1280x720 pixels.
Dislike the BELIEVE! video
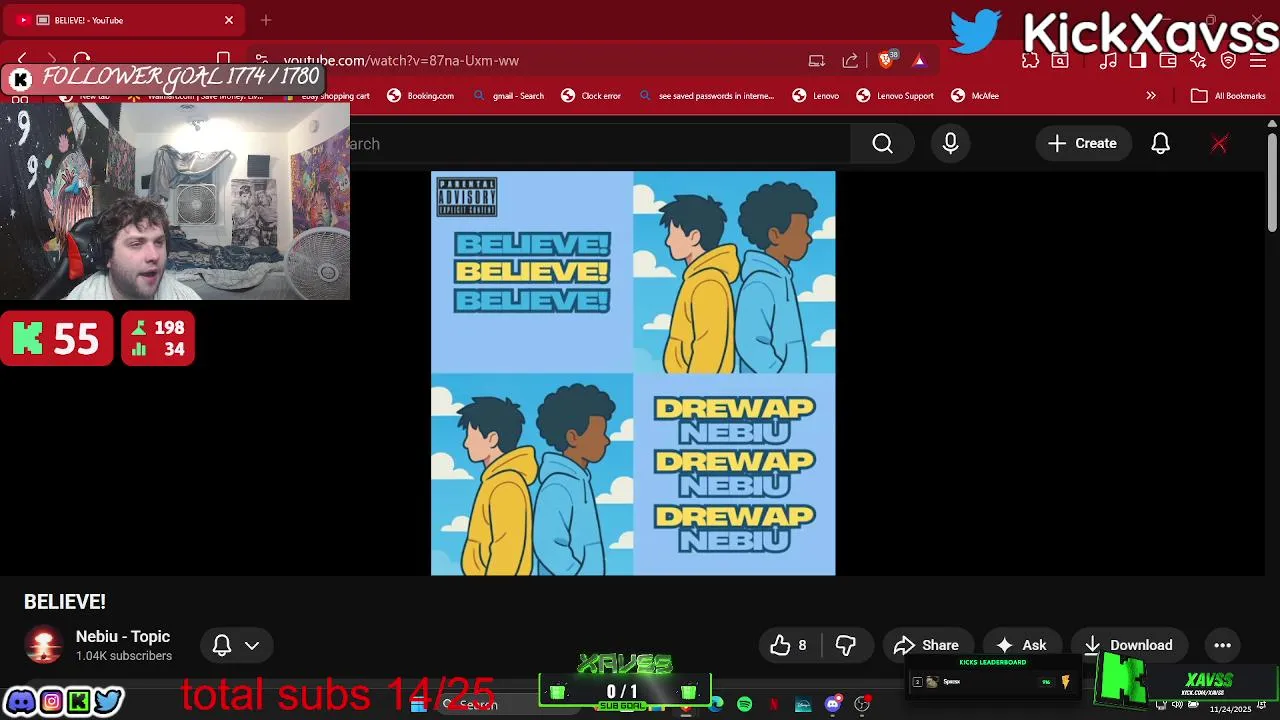pyautogui.click(x=846, y=645)
